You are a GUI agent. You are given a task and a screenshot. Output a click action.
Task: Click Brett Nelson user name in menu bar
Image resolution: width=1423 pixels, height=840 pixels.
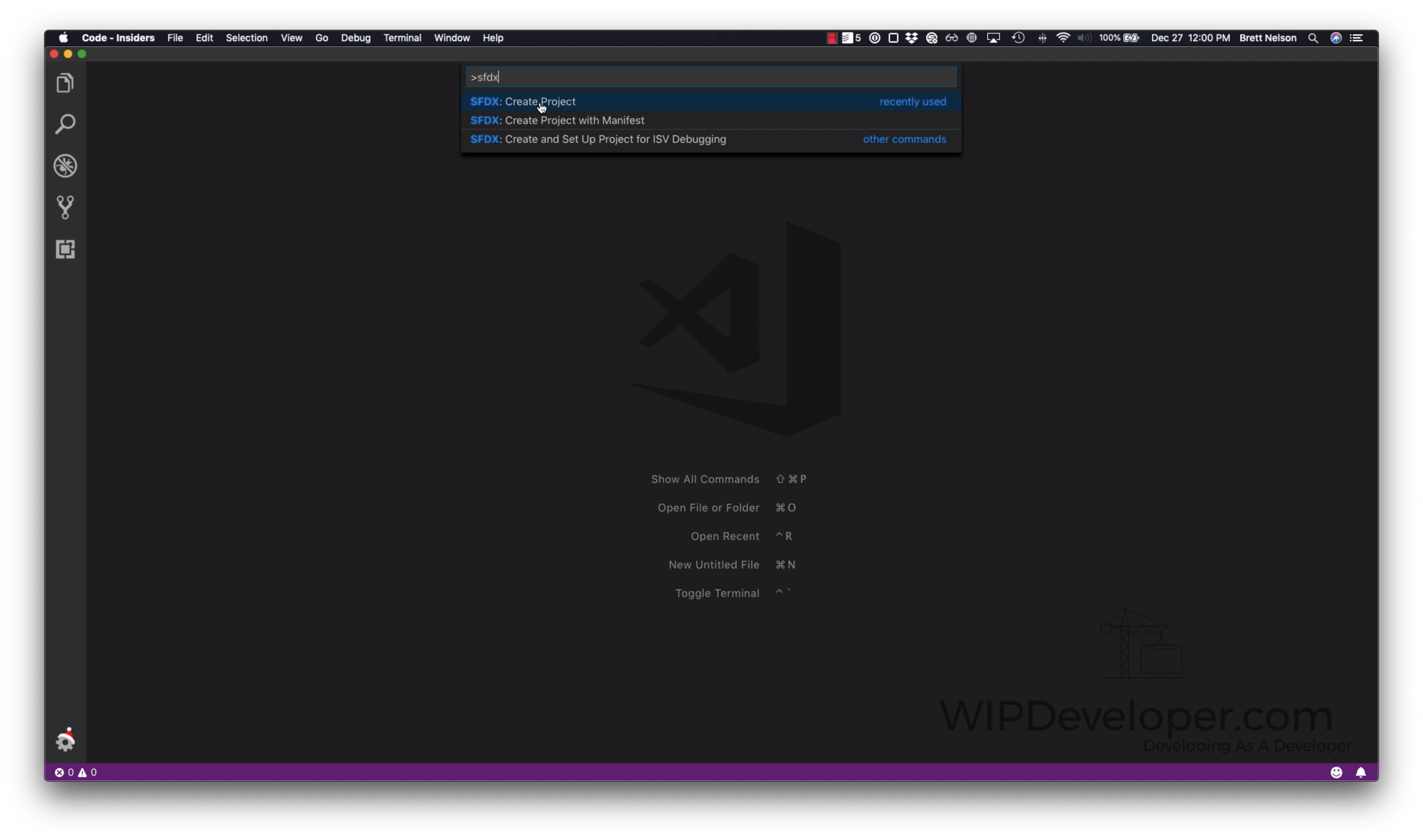pyautogui.click(x=1267, y=38)
